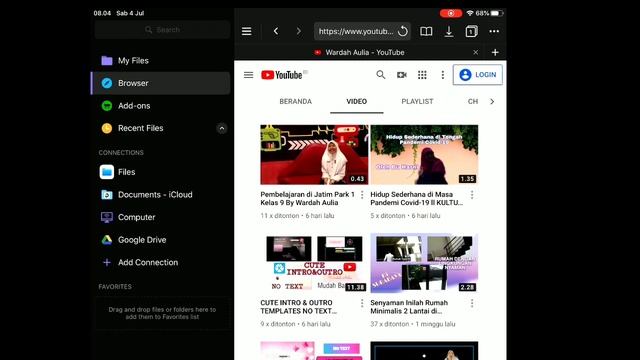Screen dimensions: 640x360
Task: Open the YouTube guide hamburger menu
Action: (x=248, y=75)
